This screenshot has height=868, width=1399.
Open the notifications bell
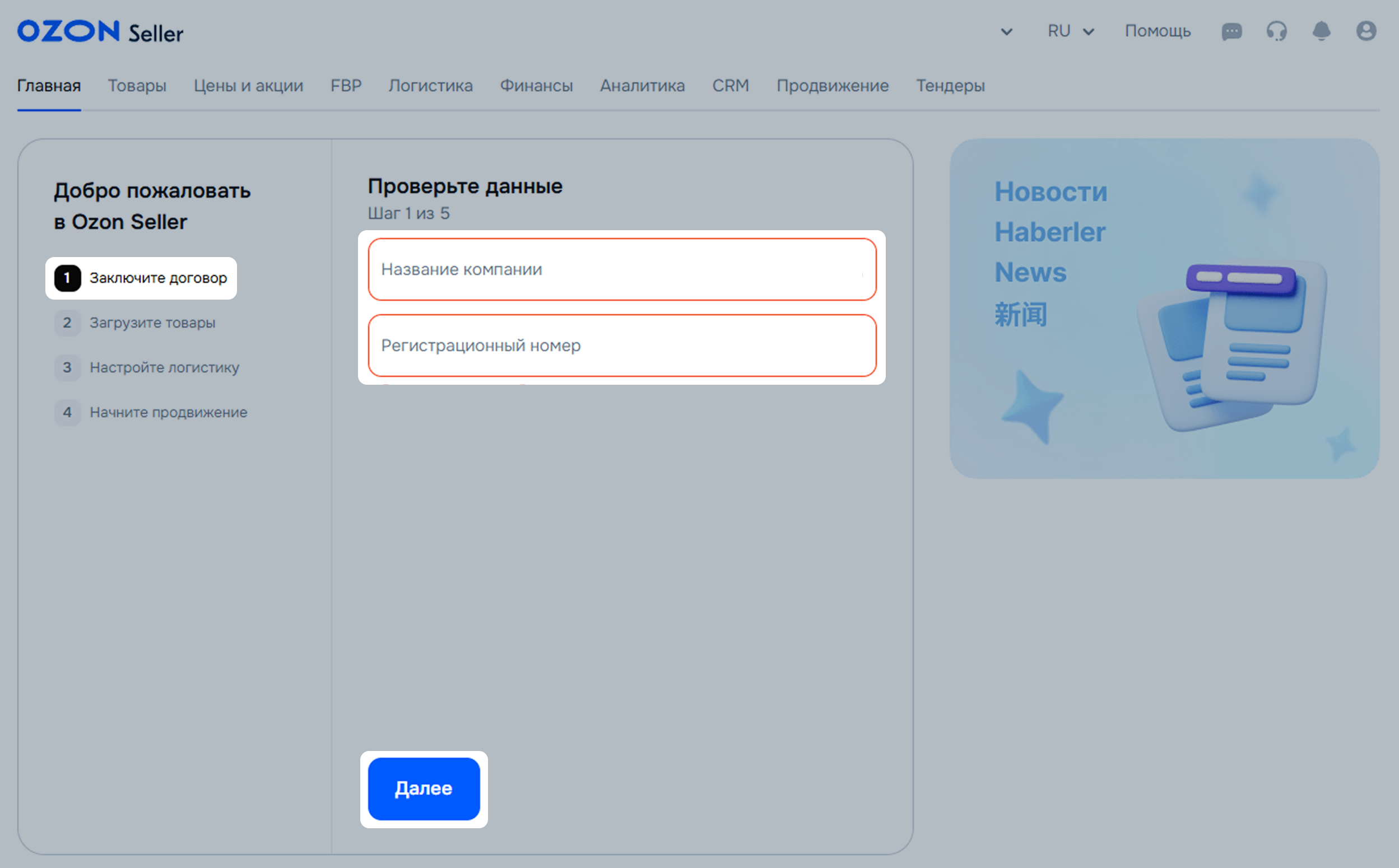pyautogui.click(x=1322, y=31)
